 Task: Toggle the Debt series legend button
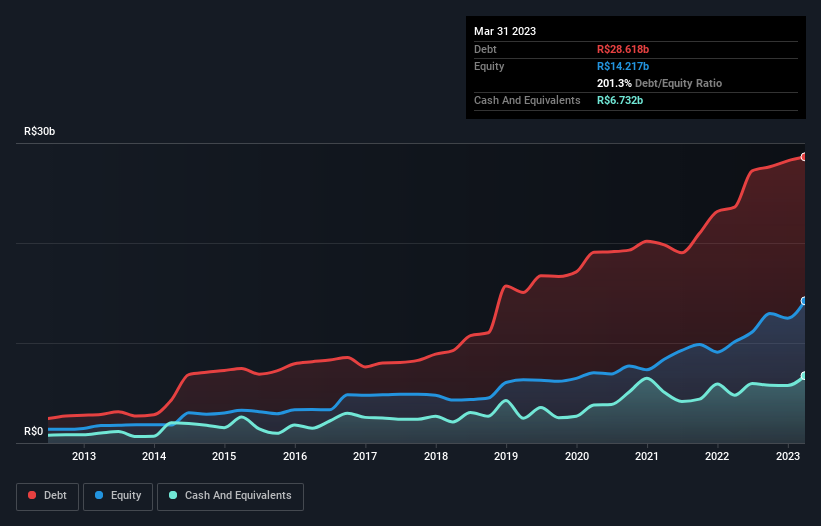click(x=48, y=496)
